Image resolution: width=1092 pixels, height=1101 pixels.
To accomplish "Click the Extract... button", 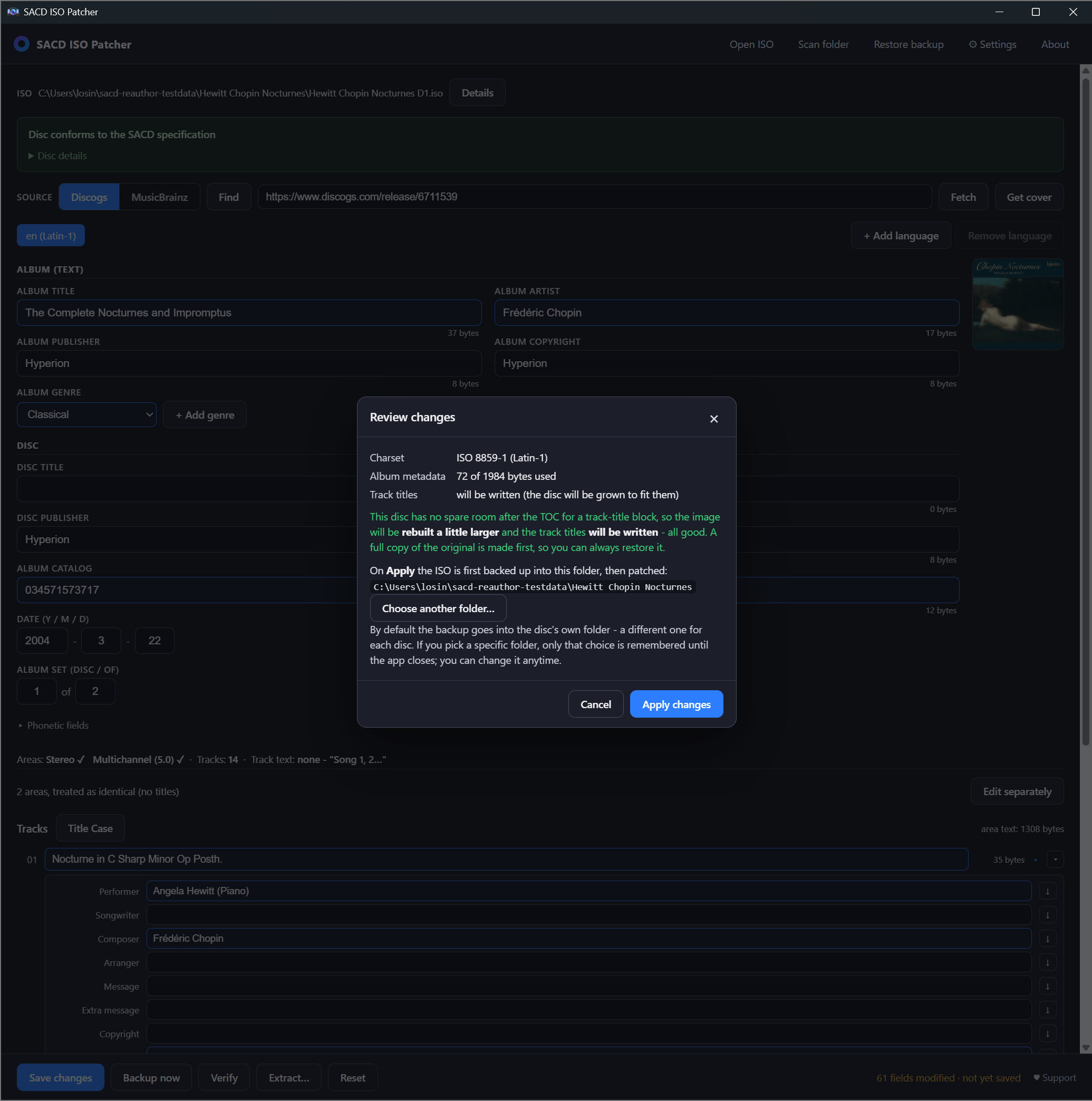I will click(289, 1078).
